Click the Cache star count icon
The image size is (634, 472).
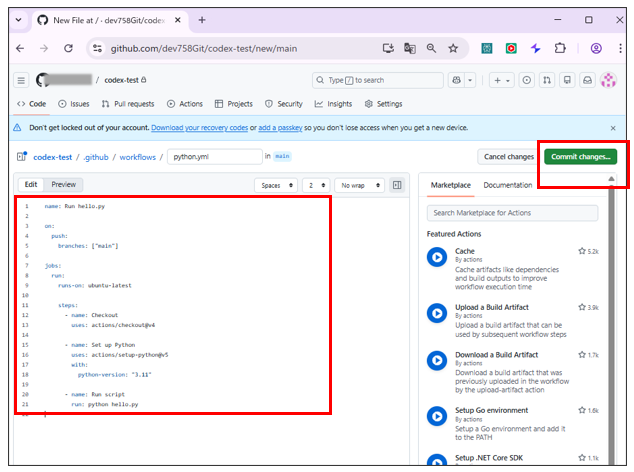(x=582, y=251)
